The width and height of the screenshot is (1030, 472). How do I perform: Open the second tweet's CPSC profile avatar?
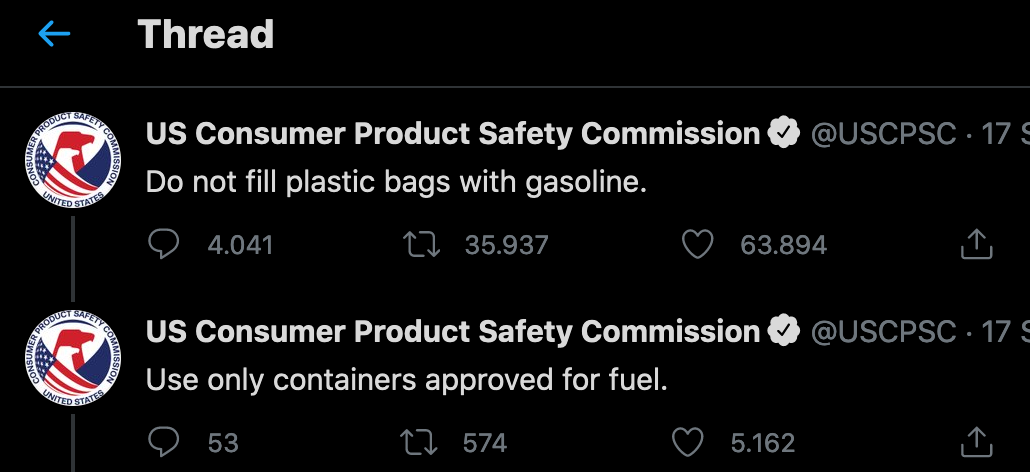73,357
